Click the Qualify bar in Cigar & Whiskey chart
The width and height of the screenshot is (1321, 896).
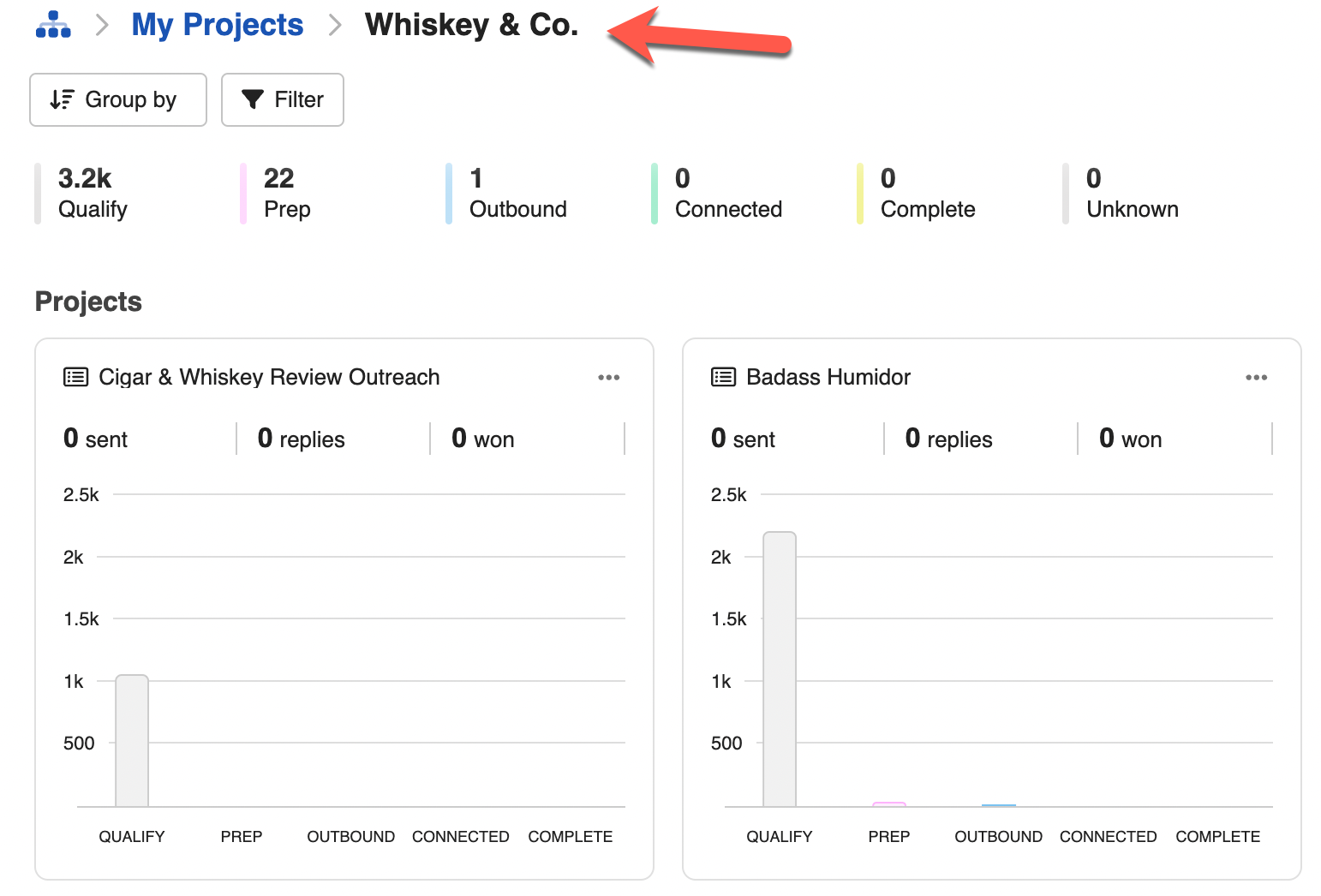coord(132,741)
